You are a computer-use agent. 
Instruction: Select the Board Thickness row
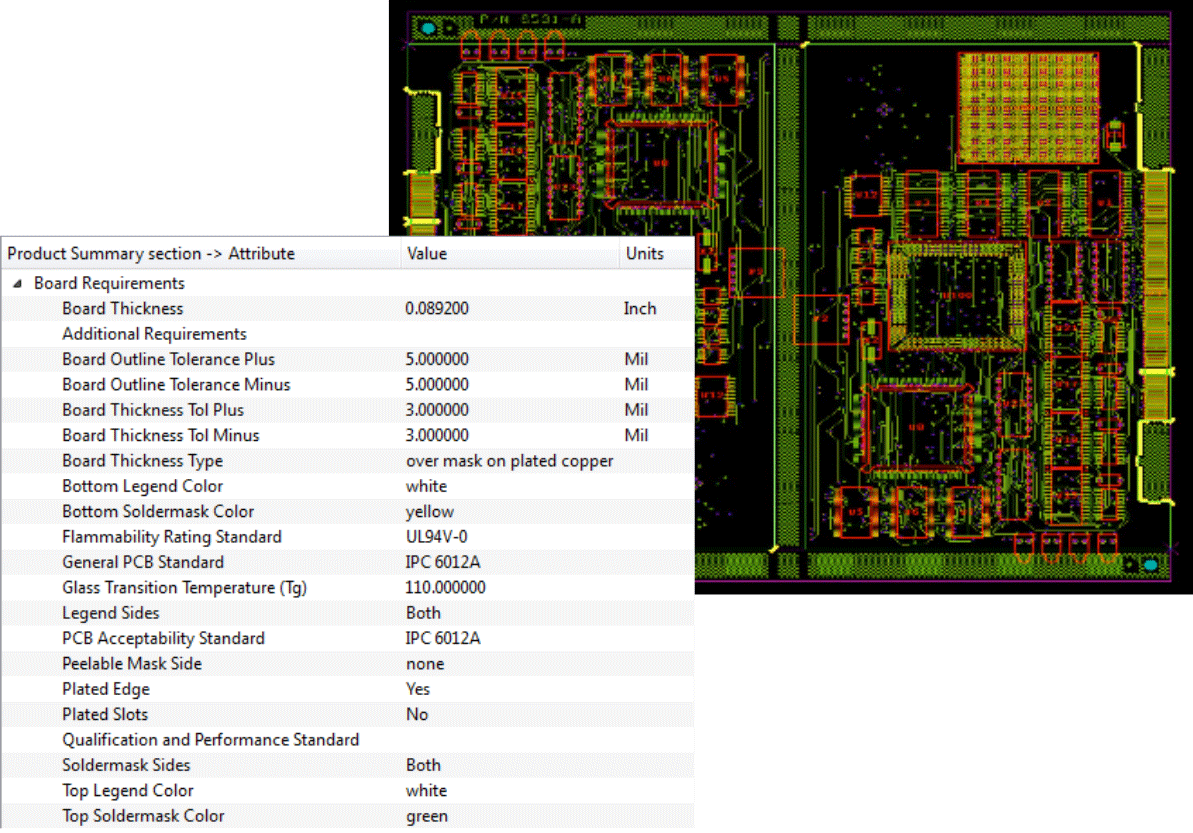pyautogui.click(x=122, y=309)
